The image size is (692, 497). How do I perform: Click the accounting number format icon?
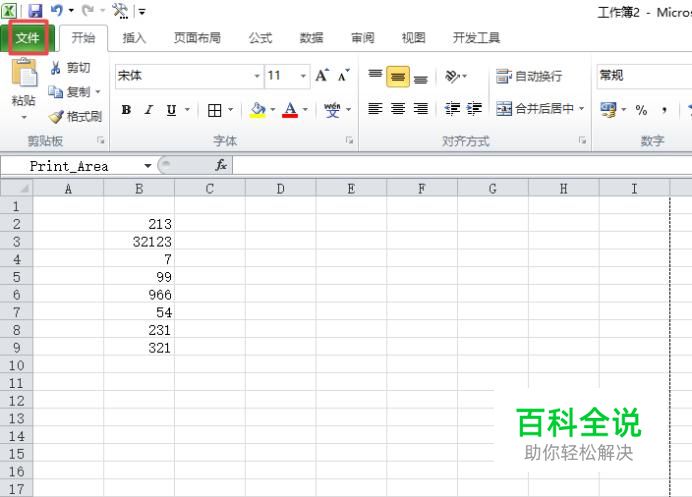[608, 109]
